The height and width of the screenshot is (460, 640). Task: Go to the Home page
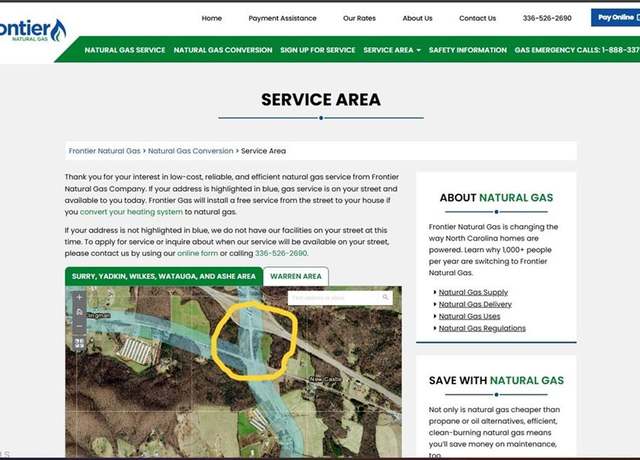click(x=212, y=18)
